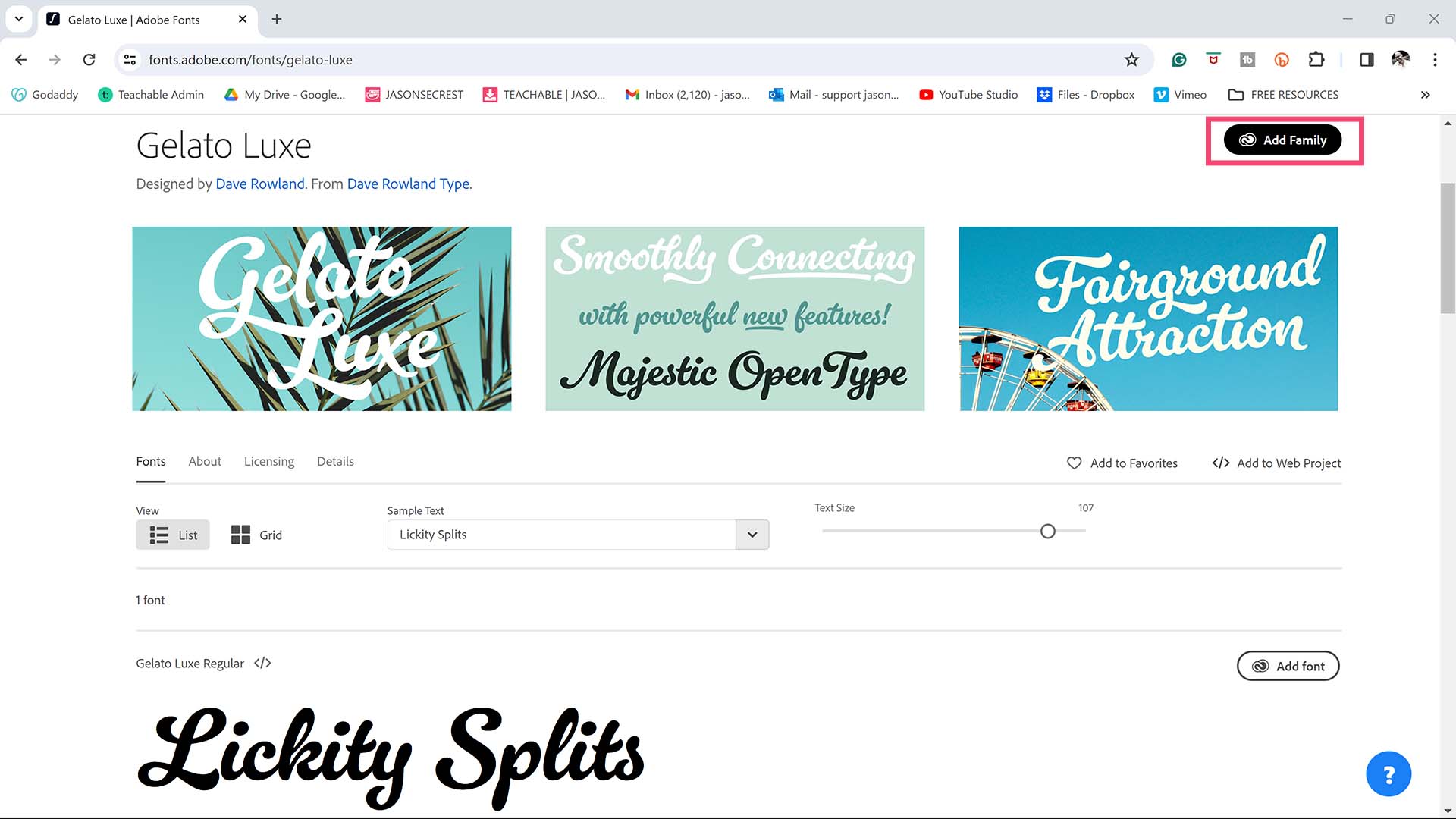Viewport: 1456px width, 819px height.
Task: Click the scrollbar down arrow
Action: click(x=1448, y=811)
